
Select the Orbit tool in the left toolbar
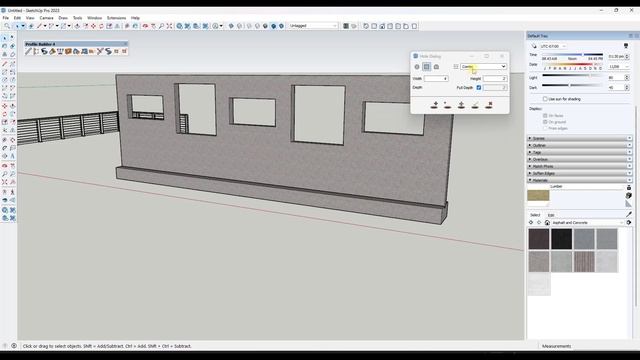point(4,166)
